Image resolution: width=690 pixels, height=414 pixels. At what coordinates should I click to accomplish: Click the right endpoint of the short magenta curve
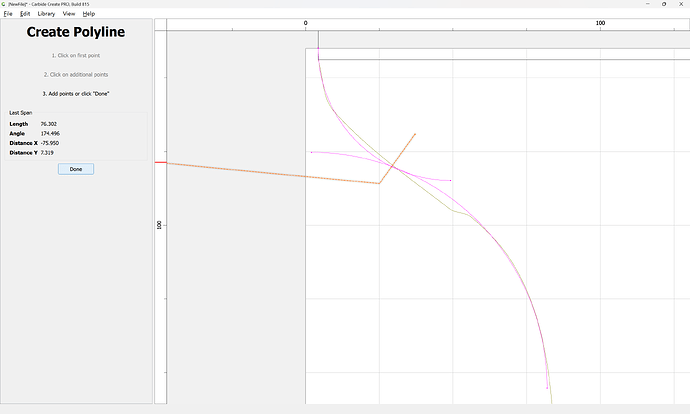click(451, 180)
